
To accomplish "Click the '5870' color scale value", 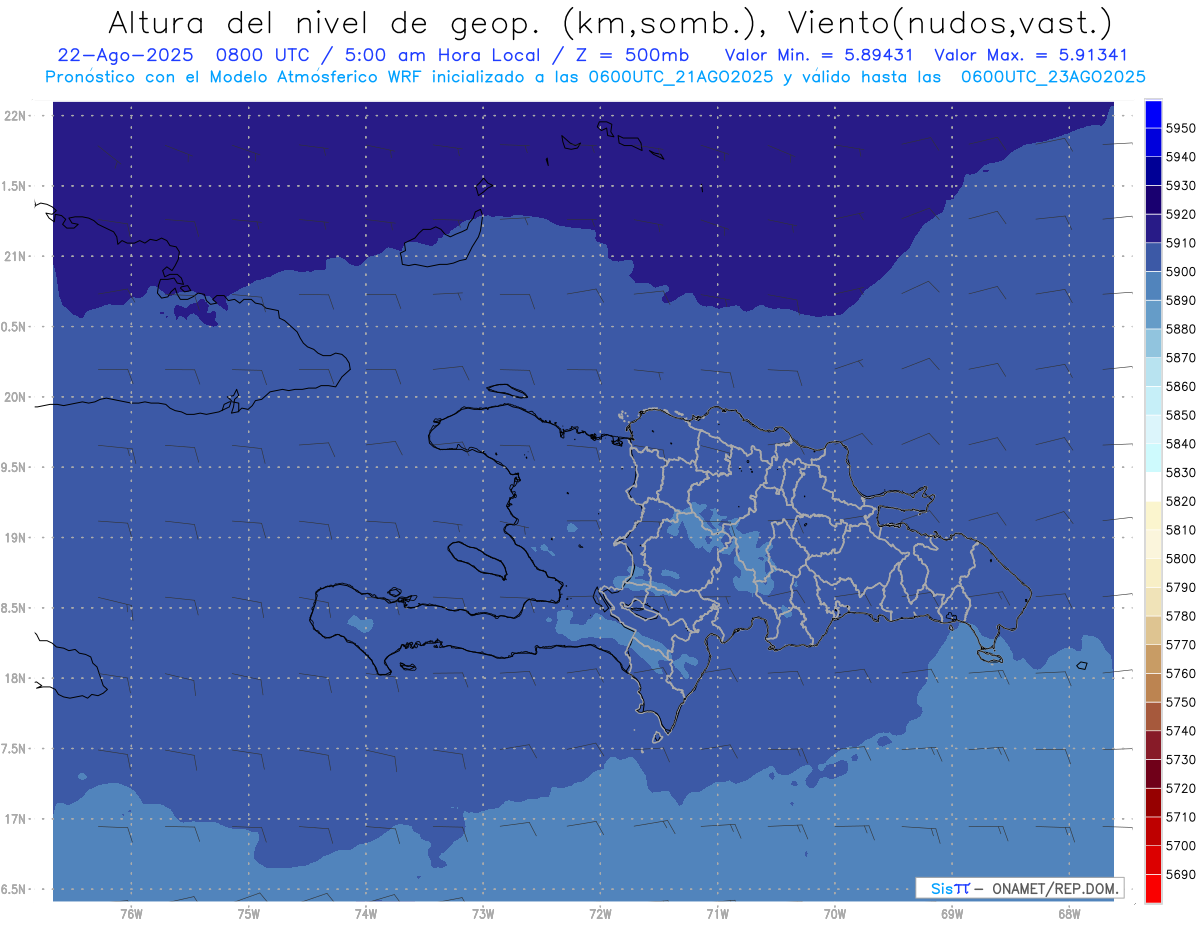I will click(1181, 358).
